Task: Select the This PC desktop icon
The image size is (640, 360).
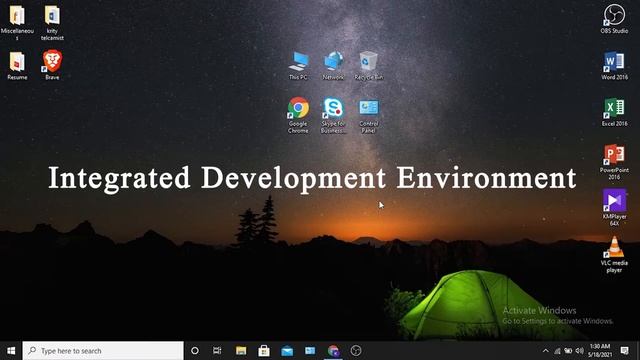Action: (298, 65)
